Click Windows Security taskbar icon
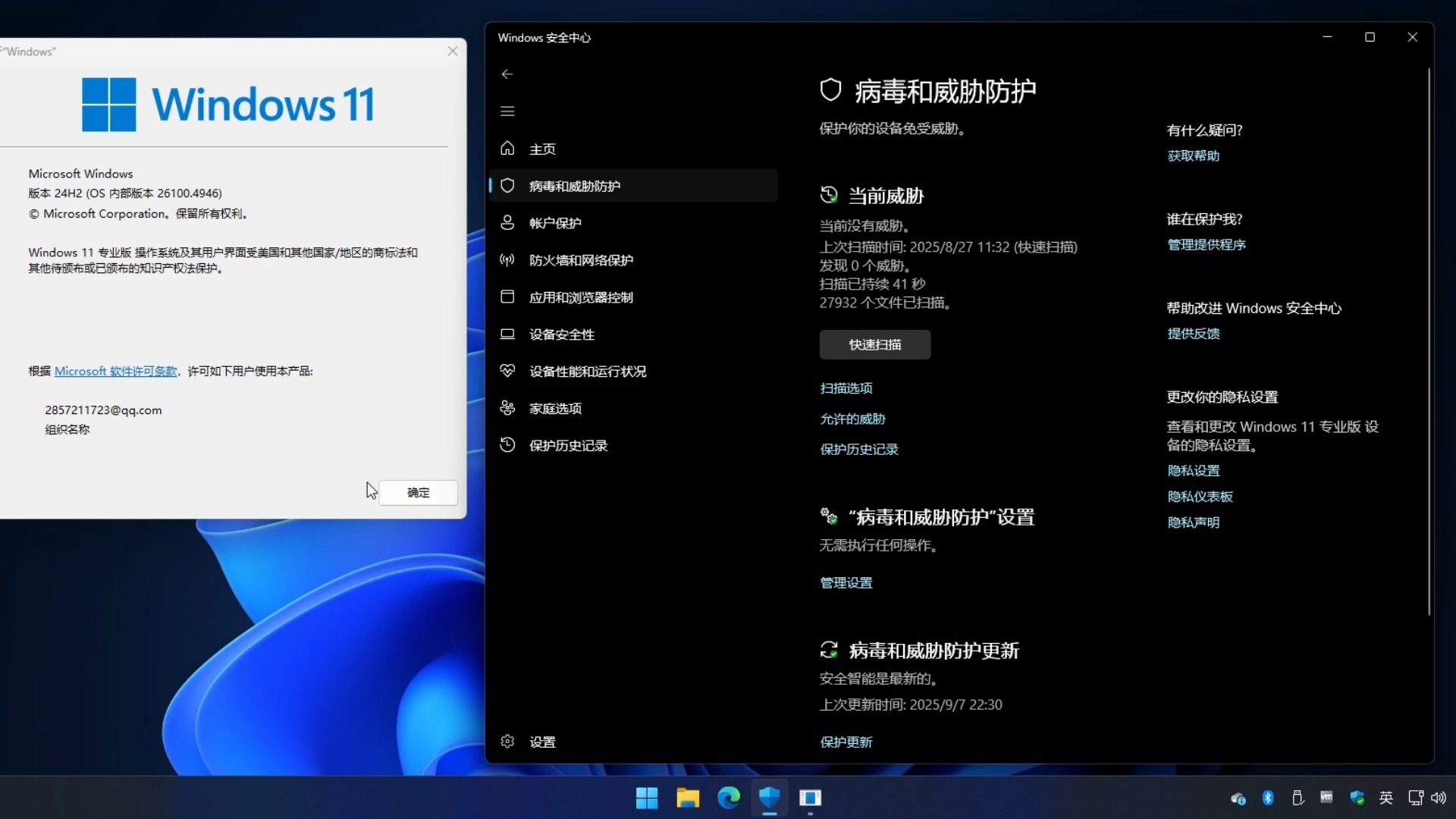 tap(770, 798)
